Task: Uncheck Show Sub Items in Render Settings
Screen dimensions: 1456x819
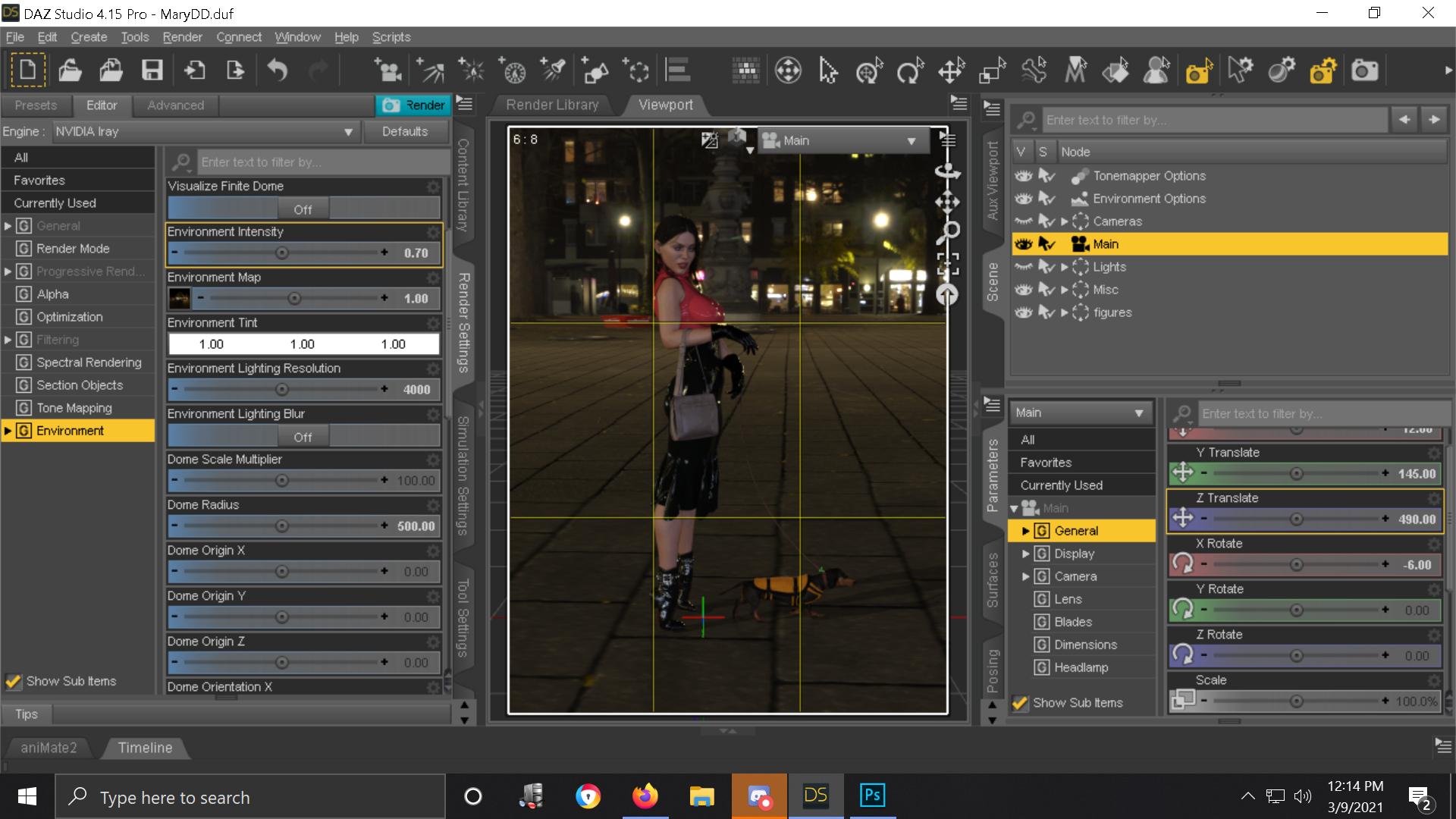Action: pyautogui.click(x=13, y=681)
